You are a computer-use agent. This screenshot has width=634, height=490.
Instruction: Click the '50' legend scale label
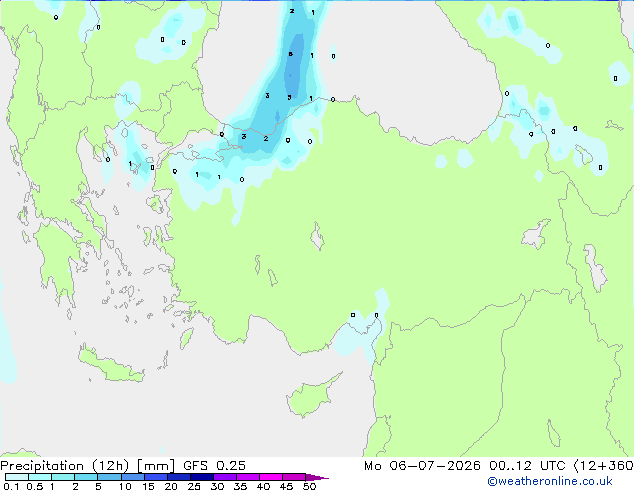coord(310,486)
